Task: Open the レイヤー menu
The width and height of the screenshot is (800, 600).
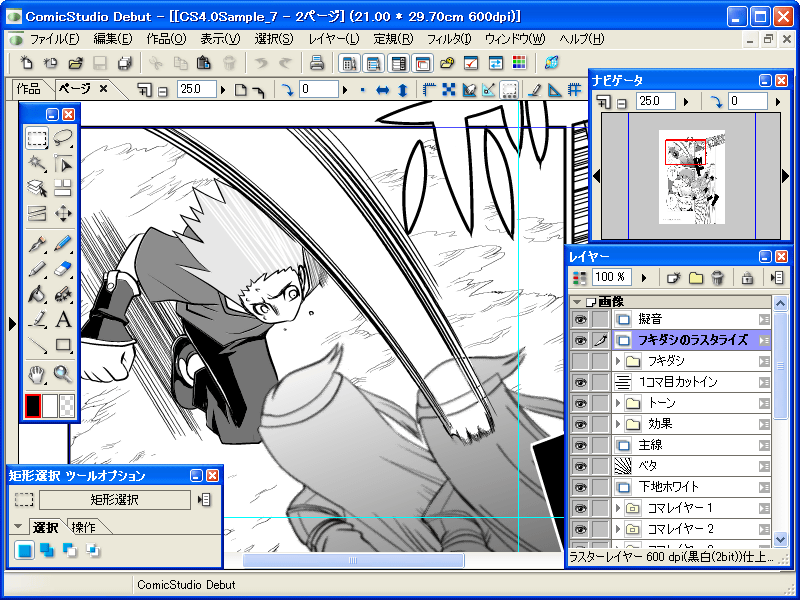Action: pos(334,39)
